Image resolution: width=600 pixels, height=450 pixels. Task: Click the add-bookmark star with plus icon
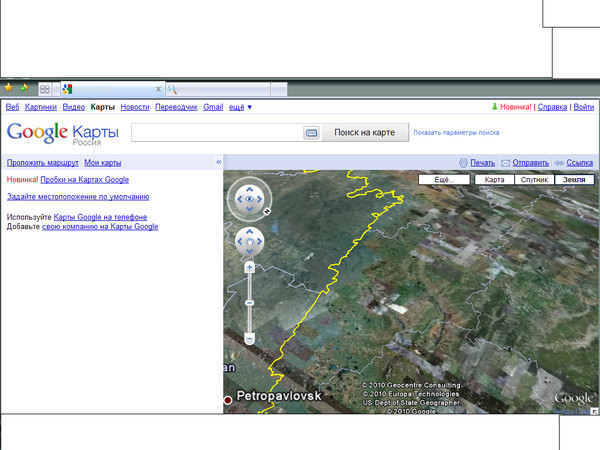coord(24,88)
